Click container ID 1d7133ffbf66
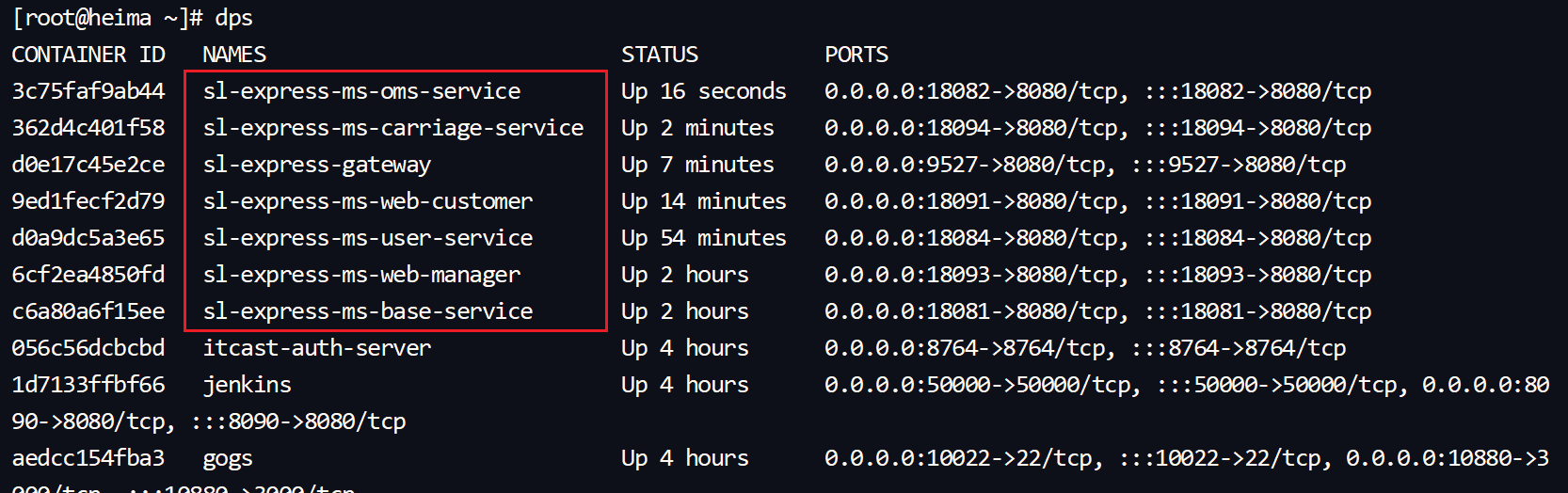 [x=88, y=385]
